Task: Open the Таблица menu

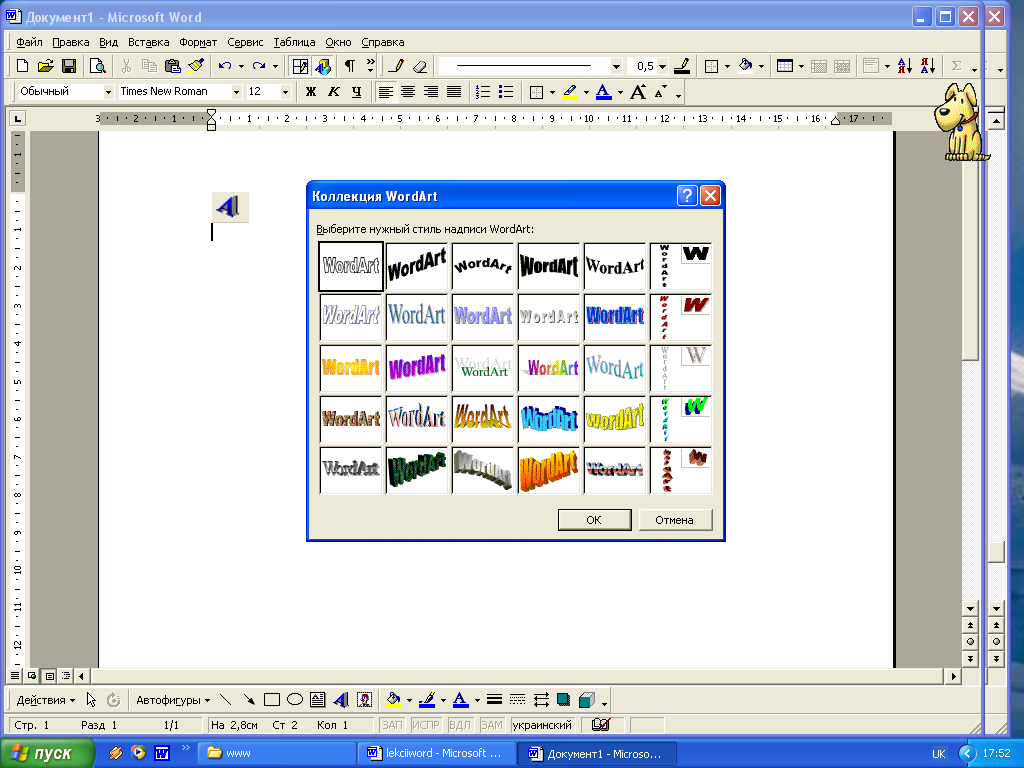Action: pos(295,42)
